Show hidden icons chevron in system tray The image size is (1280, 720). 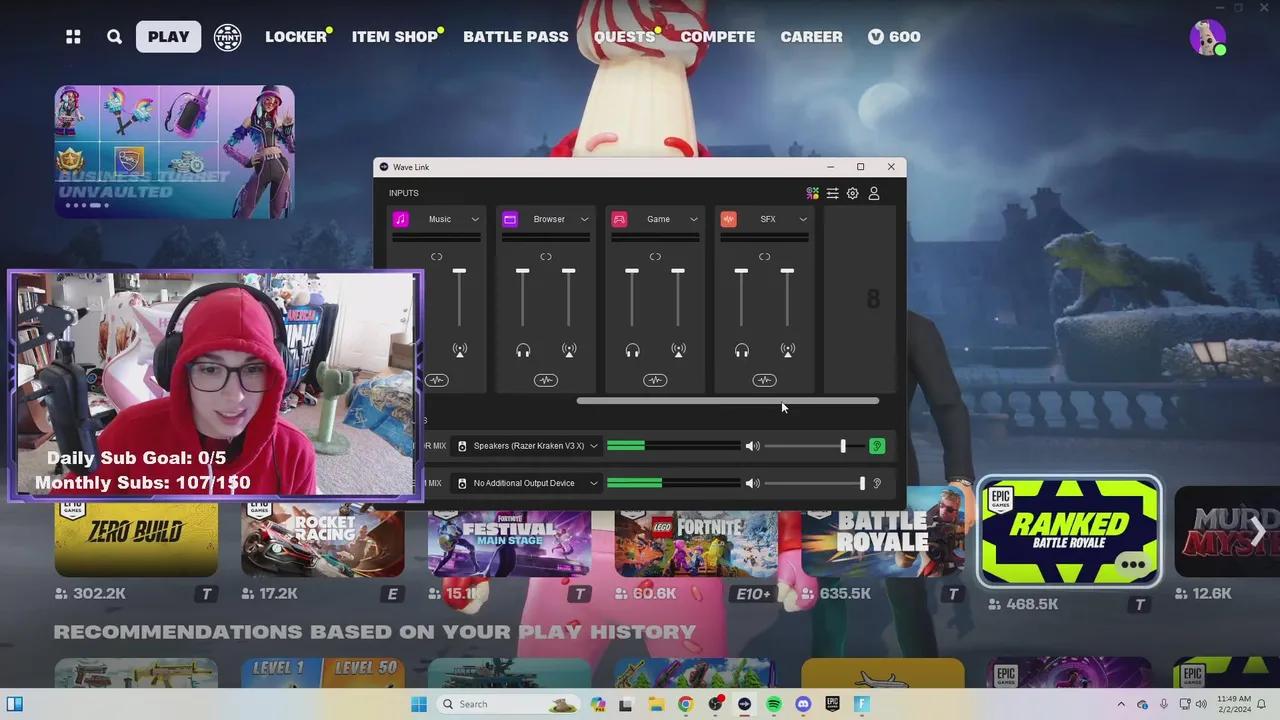point(1121,704)
